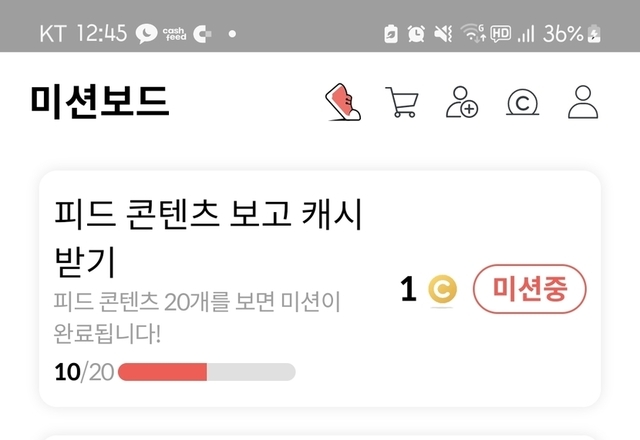The width and height of the screenshot is (640, 440).
Task: Tap the KakaoTalk notification icon
Action: pos(147,33)
